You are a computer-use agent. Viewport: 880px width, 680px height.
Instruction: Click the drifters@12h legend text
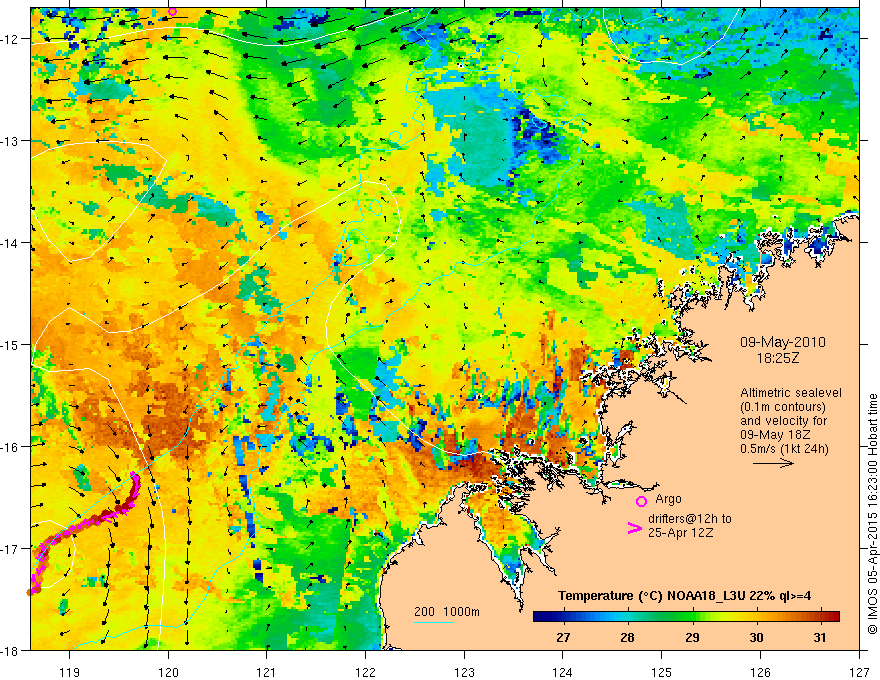690,525
